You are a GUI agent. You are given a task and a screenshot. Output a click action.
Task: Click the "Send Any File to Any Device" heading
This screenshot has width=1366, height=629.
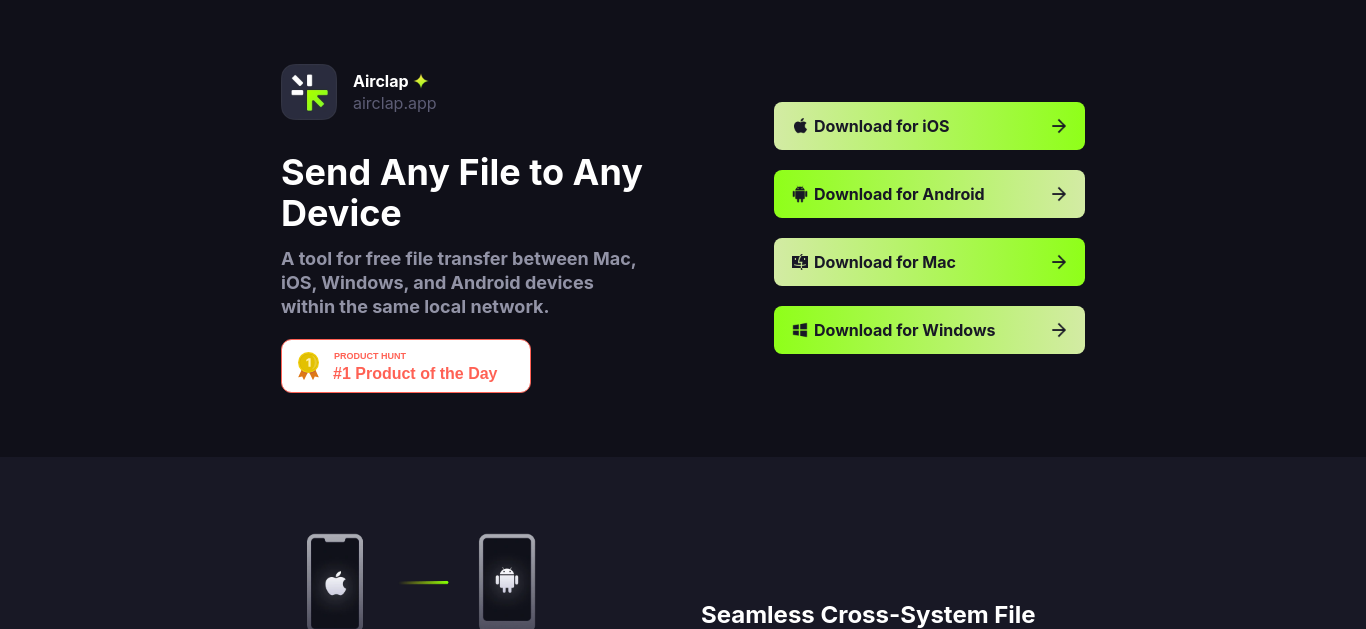(x=462, y=193)
